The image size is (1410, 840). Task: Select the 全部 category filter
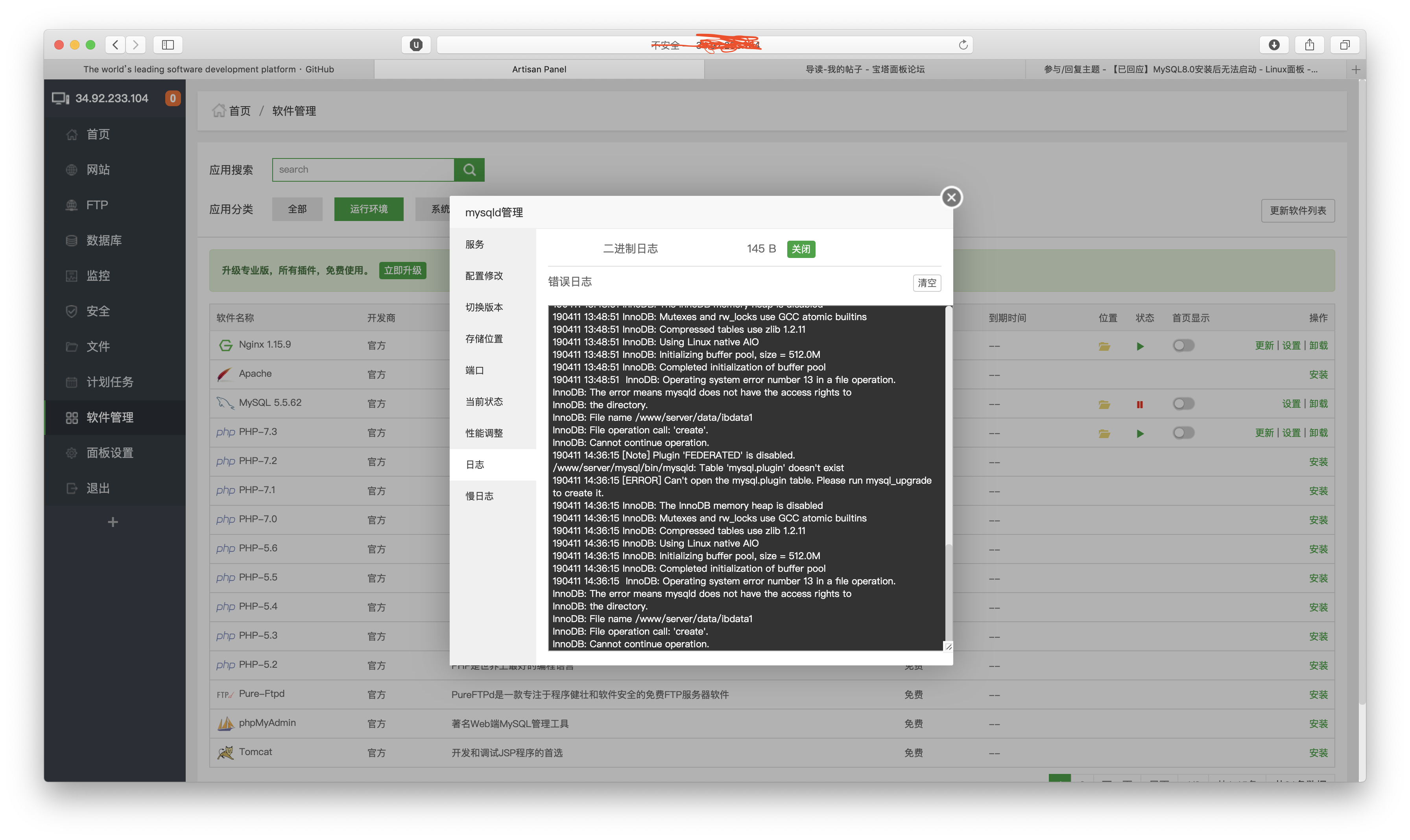(x=297, y=210)
